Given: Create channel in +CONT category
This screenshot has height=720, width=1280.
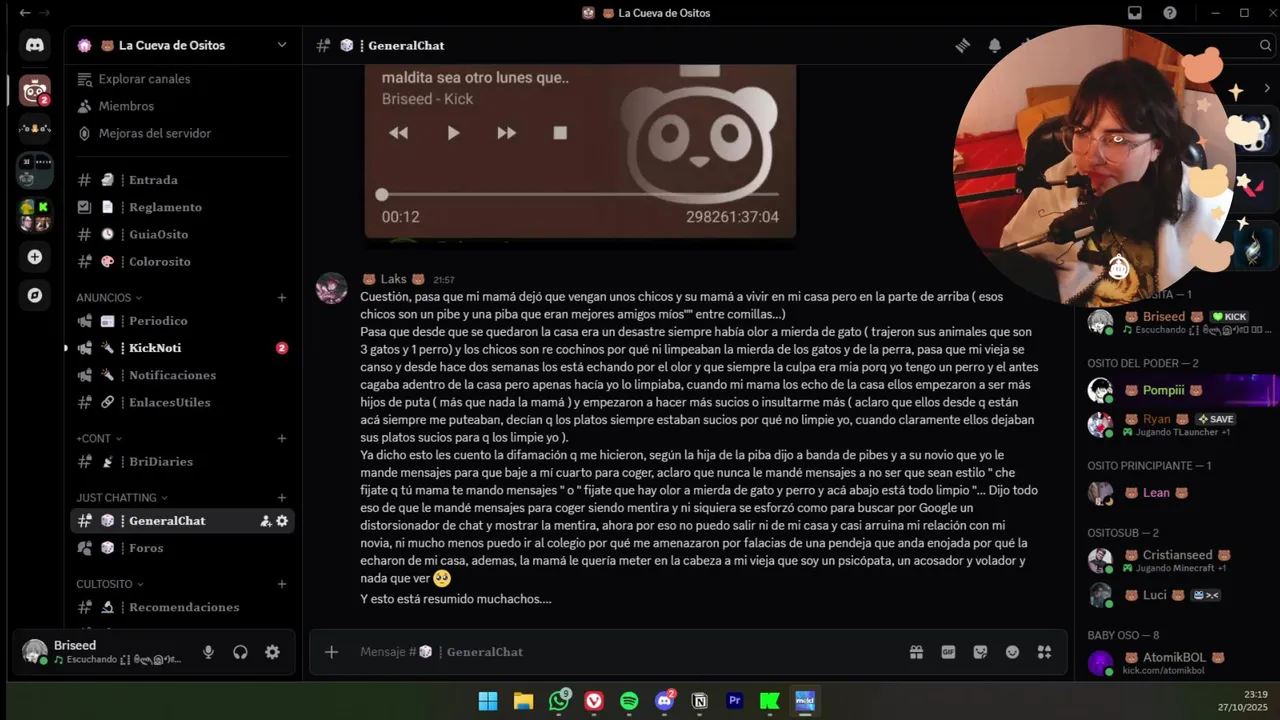Looking at the screenshot, I should coord(282,438).
